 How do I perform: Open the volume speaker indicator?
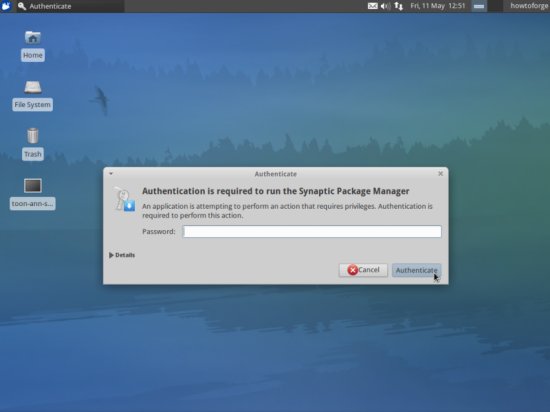[x=385, y=6]
